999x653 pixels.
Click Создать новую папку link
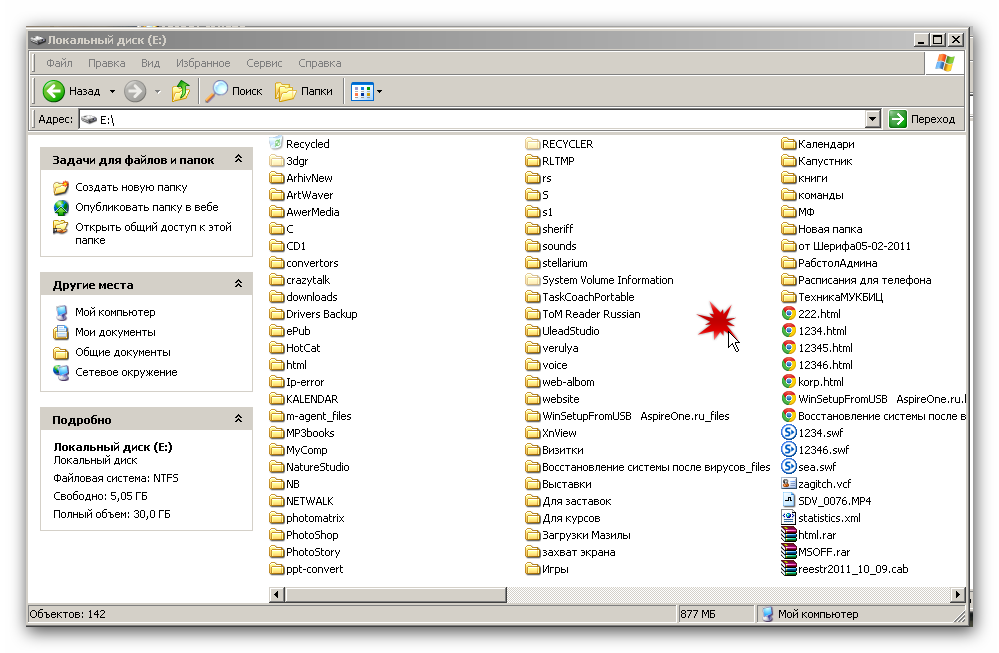tap(131, 187)
